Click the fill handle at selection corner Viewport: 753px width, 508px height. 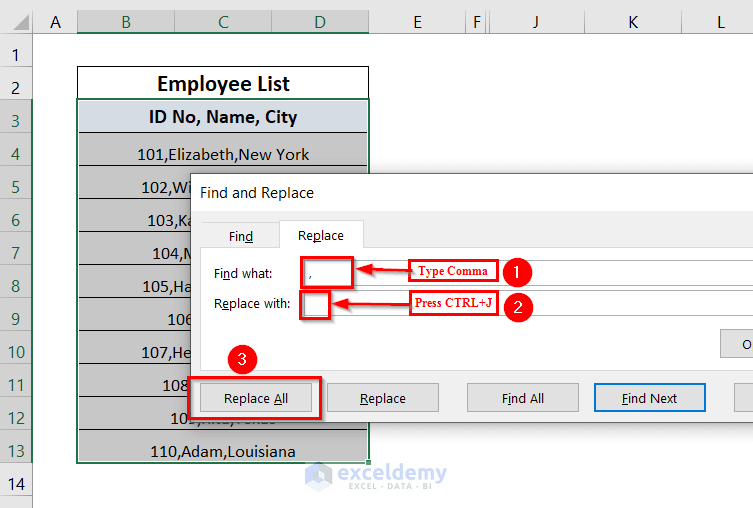[368, 462]
